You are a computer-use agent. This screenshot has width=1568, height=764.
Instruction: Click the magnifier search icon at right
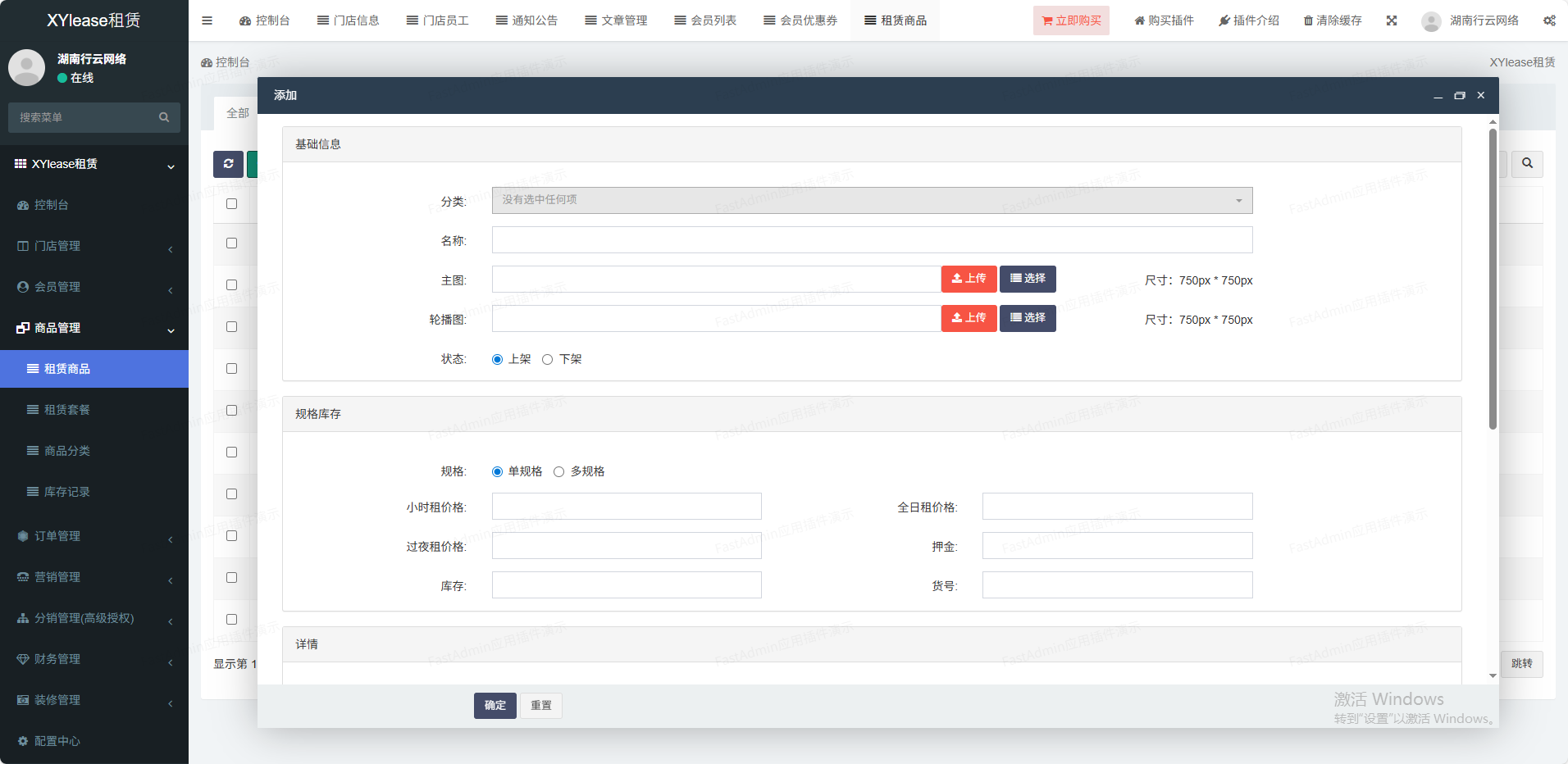pos(1527,164)
